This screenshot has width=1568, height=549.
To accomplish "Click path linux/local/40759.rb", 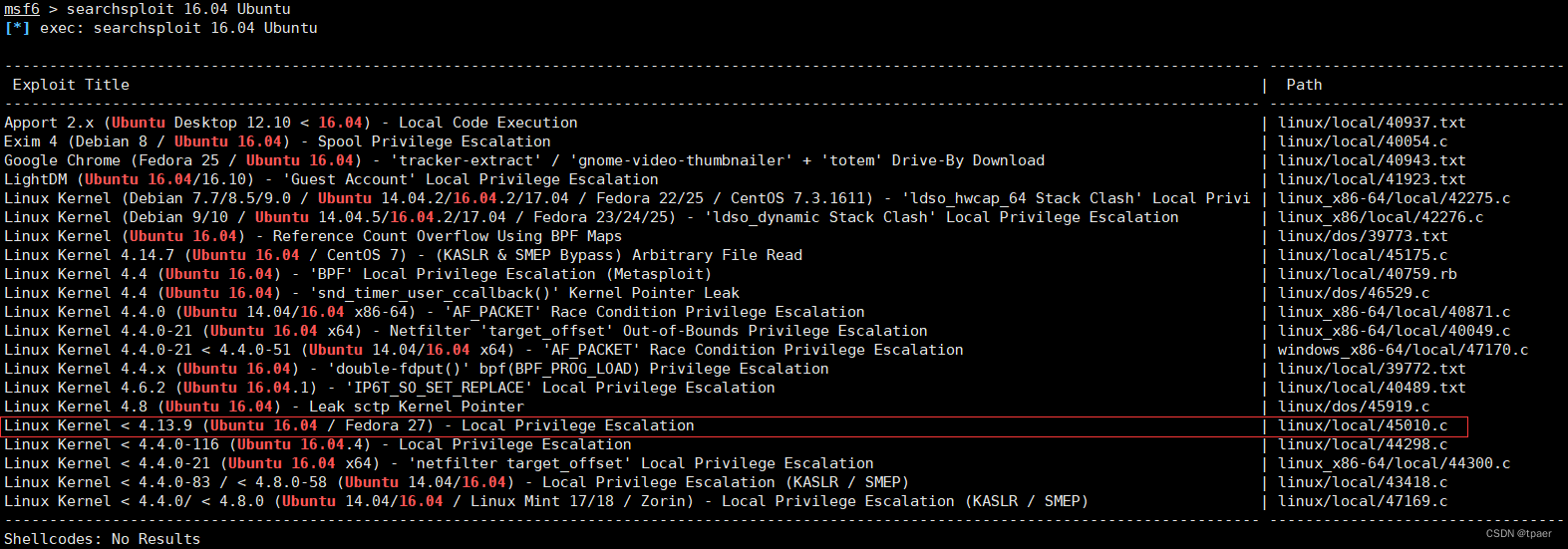I will pos(1368,274).
